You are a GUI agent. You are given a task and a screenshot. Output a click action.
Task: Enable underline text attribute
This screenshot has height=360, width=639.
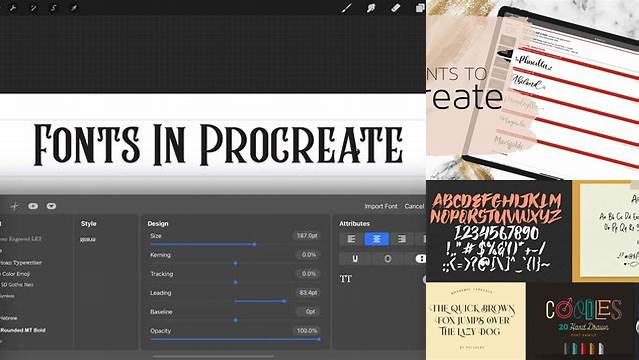coord(355,258)
